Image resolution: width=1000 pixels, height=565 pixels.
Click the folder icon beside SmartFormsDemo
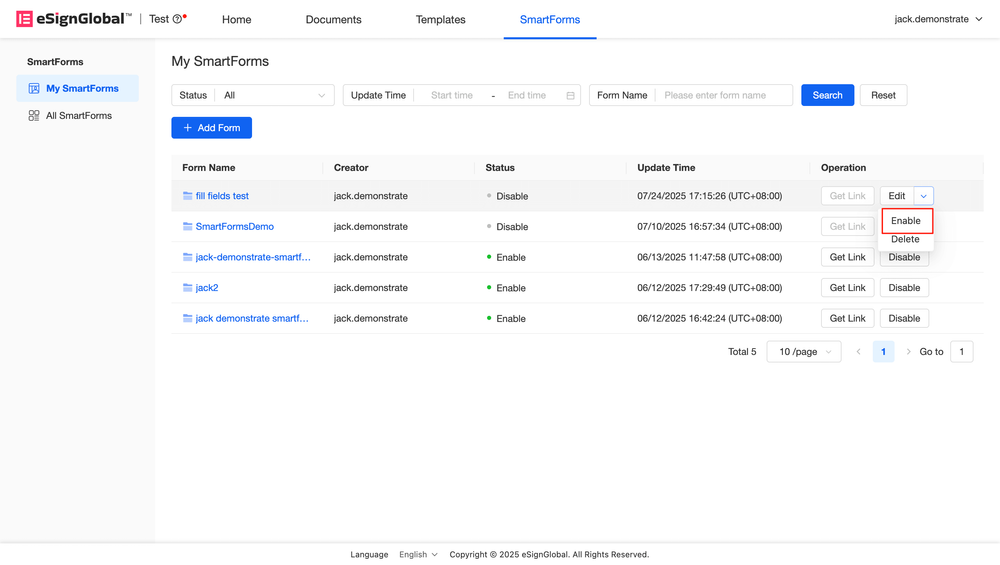187,227
